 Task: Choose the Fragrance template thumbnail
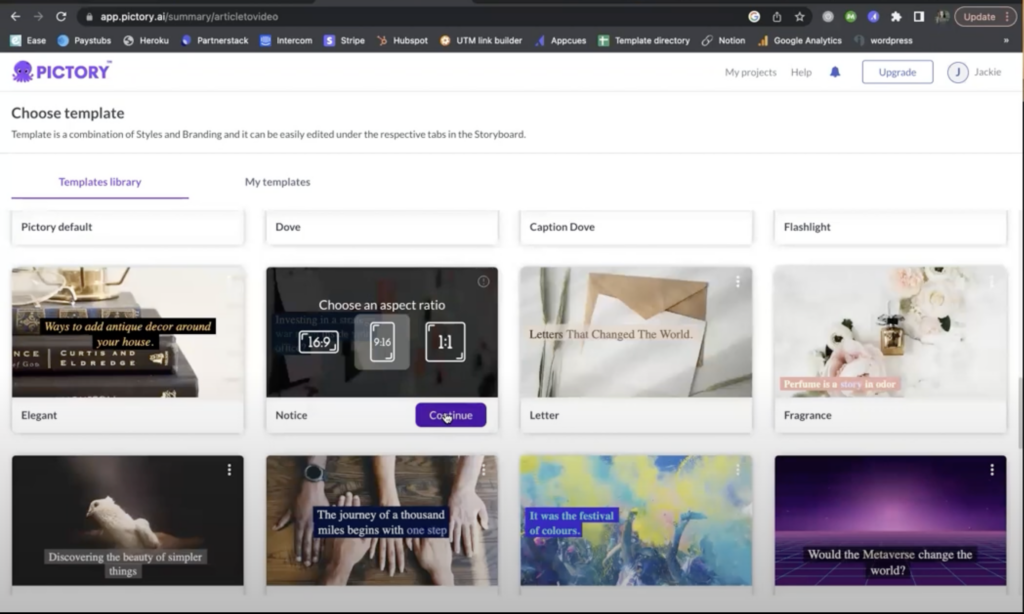coord(890,332)
